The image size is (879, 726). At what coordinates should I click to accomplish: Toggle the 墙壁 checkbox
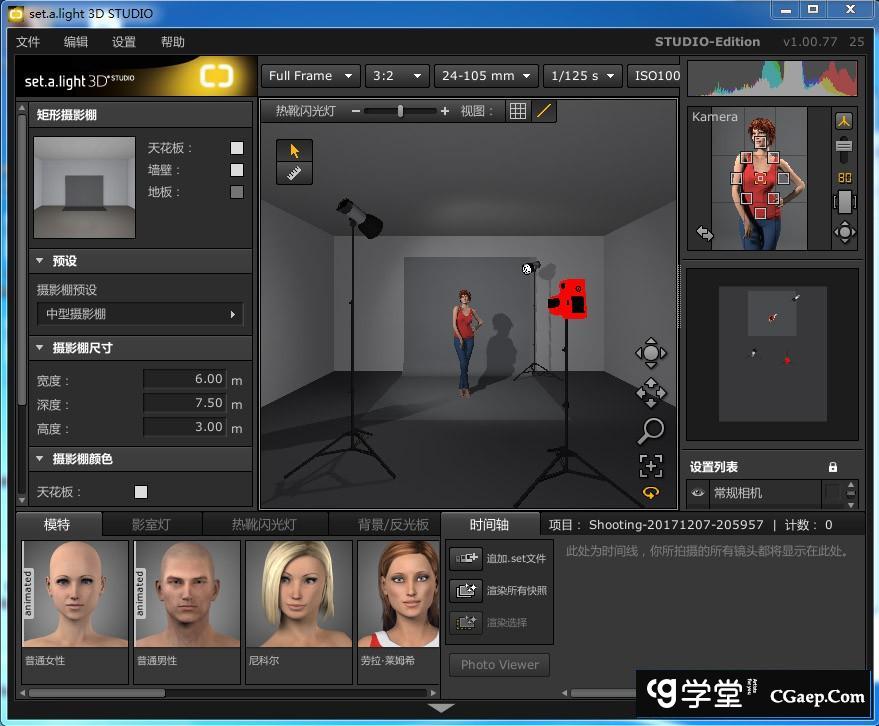pyautogui.click(x=237, y=170)
